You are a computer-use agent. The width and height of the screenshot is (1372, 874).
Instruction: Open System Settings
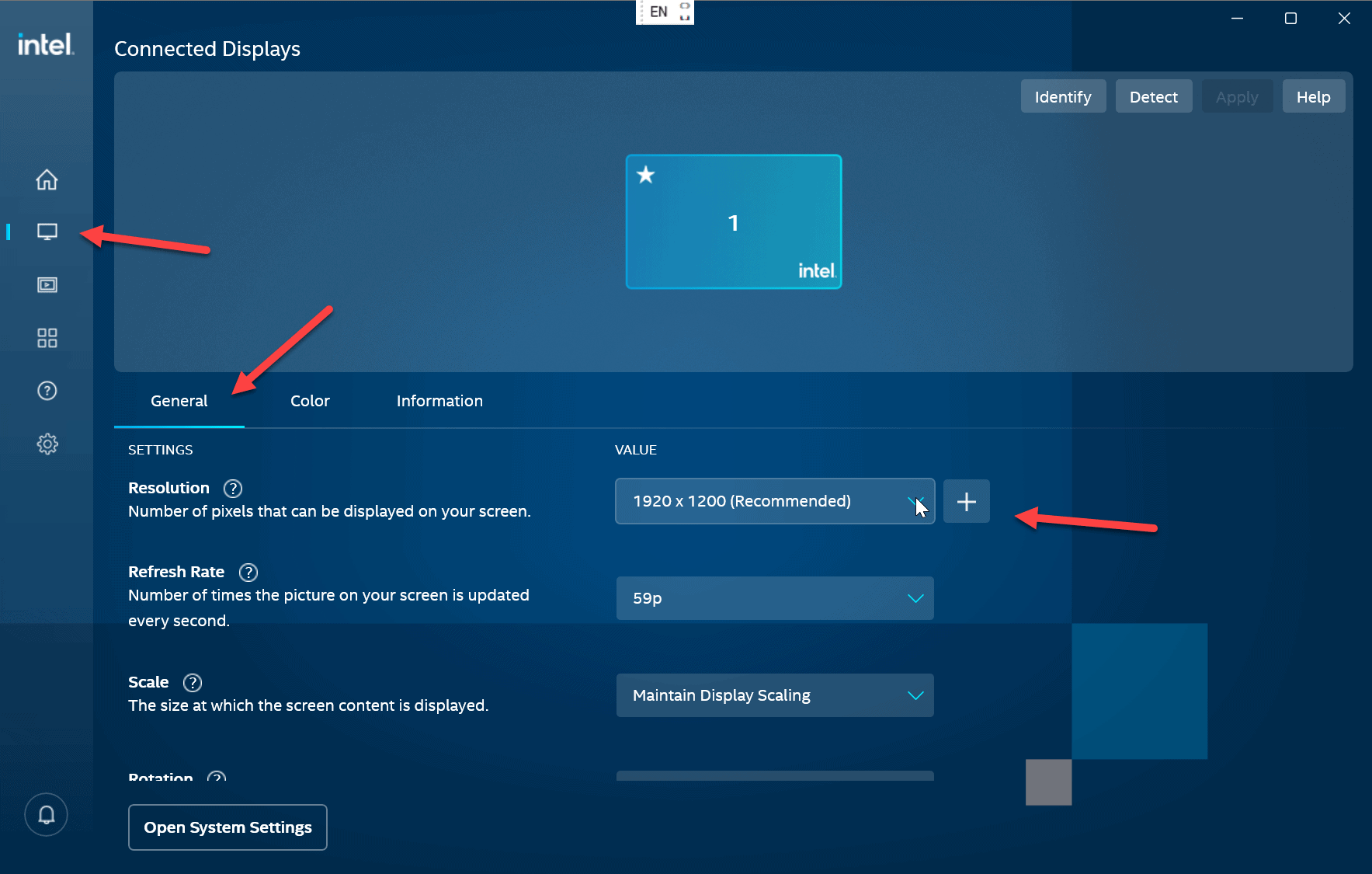pos(227,827)
